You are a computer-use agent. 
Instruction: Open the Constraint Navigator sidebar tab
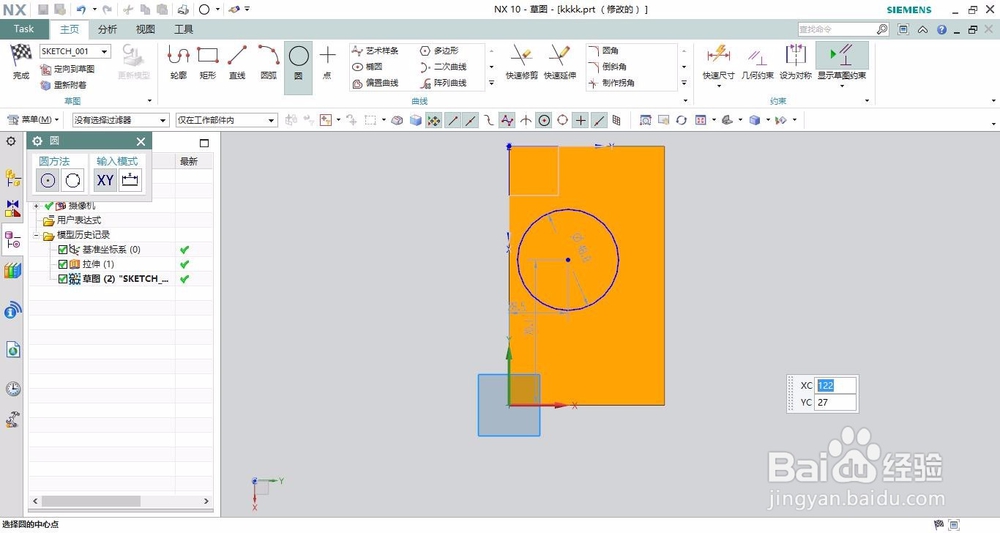[x=13, y=208]
